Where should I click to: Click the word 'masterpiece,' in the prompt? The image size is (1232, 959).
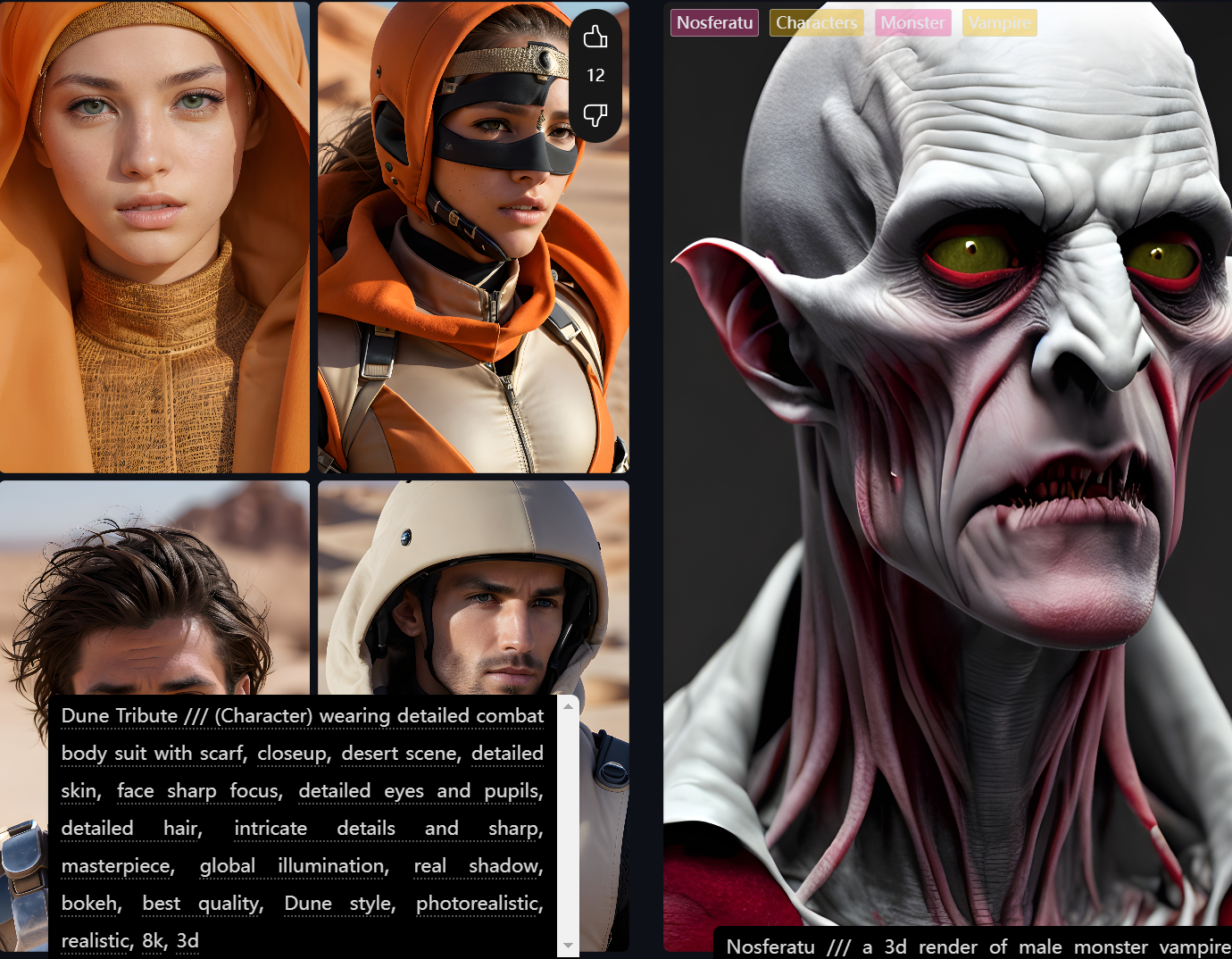point(118,866)
